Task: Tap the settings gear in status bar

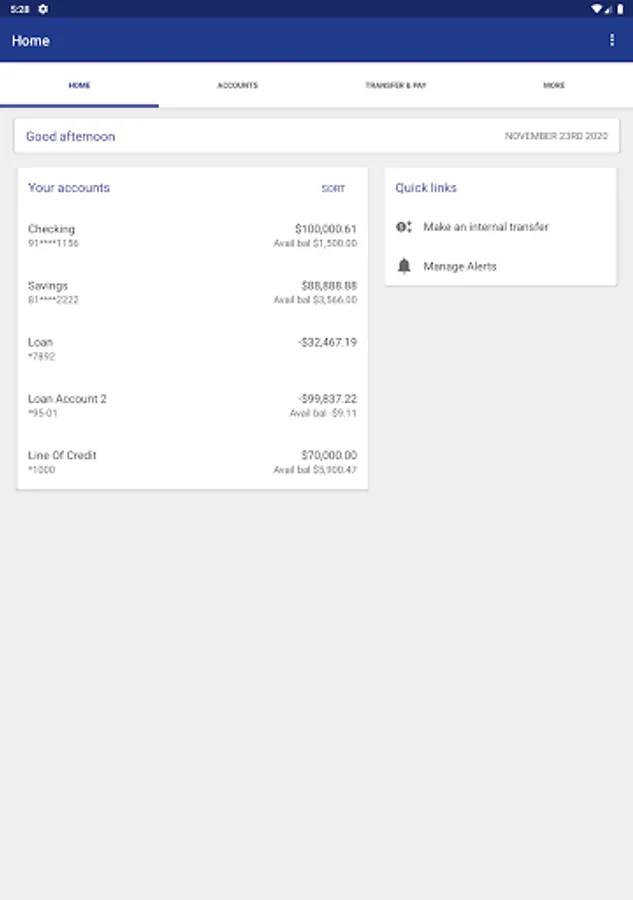Action: click(x=43, y=8)
